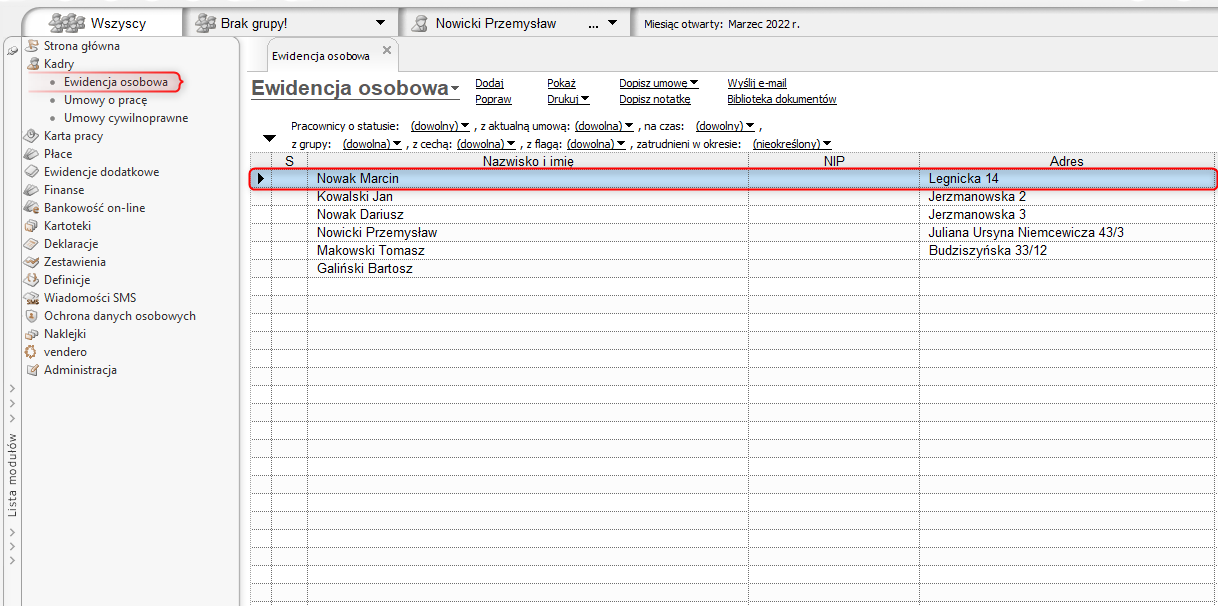Image resolution: width=1218 pixels, height=606 pixels.
Task: Click the Dopisz notatkę link
Action: click(655, 99)
